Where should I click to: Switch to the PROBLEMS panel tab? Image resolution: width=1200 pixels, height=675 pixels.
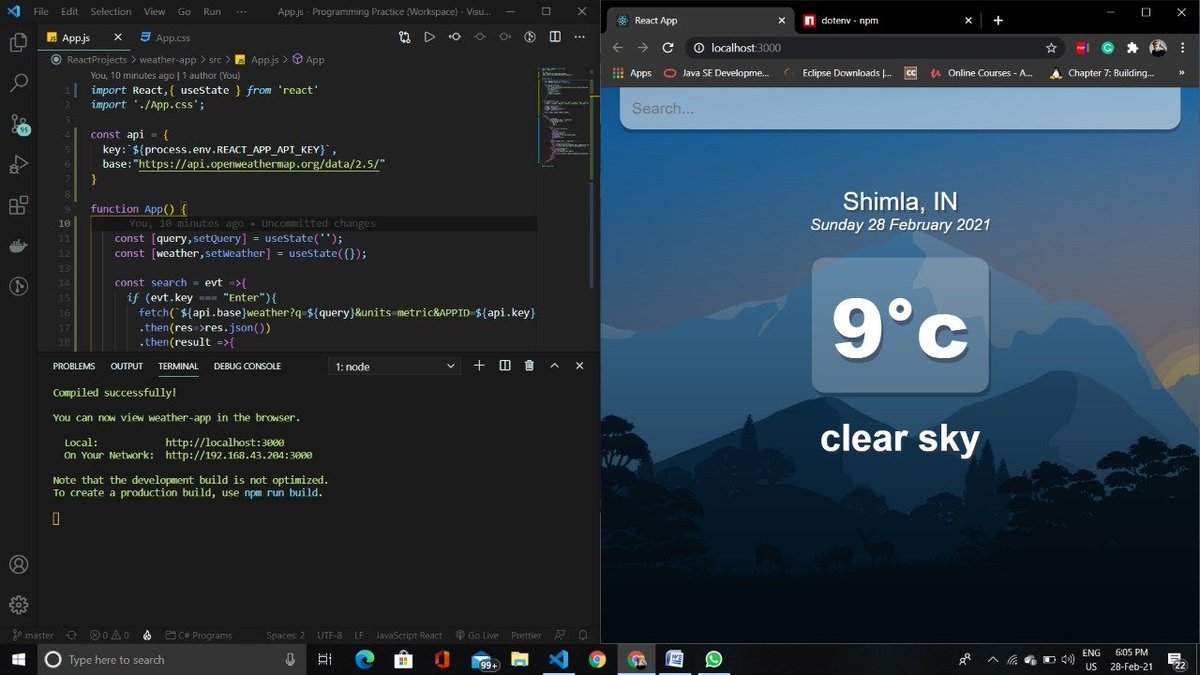[x=74, y=366]
